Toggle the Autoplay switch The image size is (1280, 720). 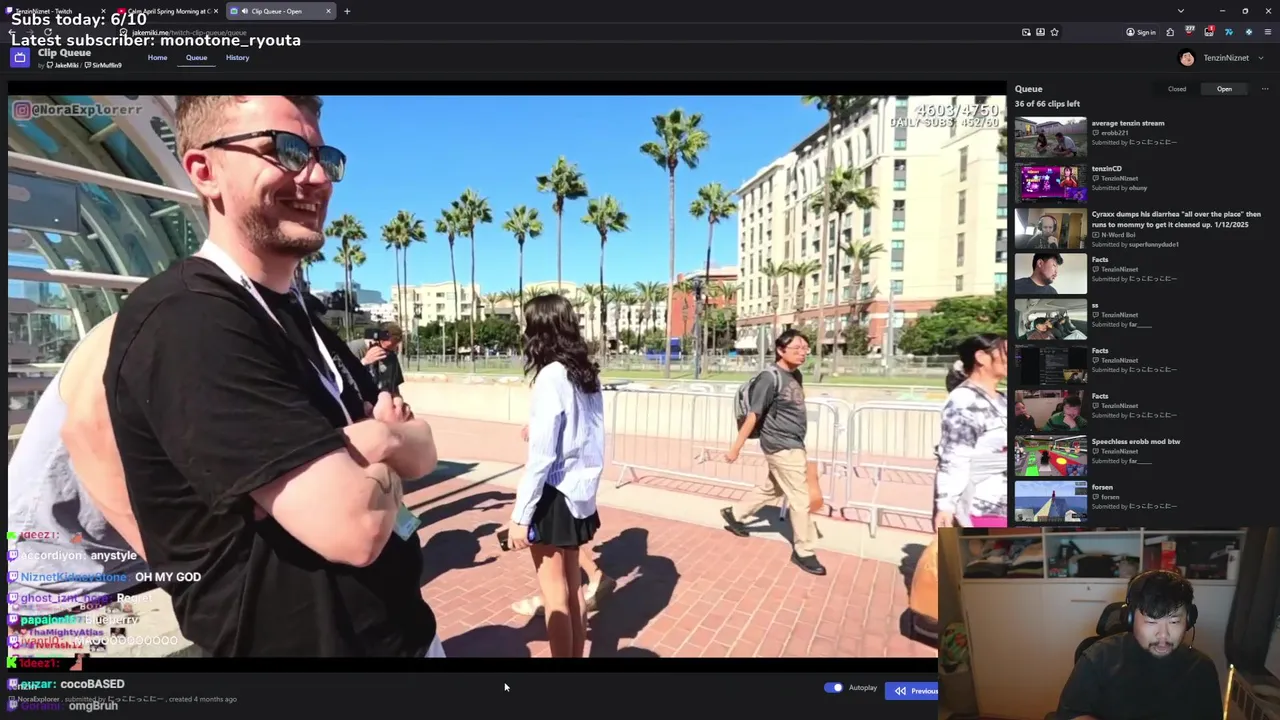(833, 688)
